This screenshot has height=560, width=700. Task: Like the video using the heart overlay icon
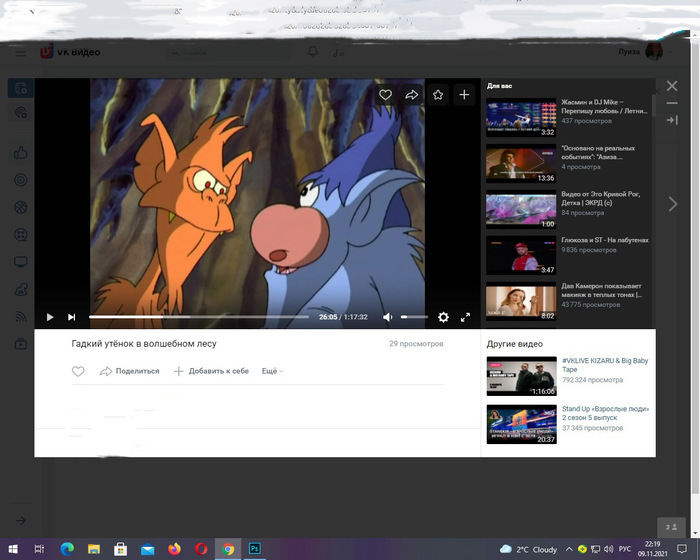pos(385,95)
